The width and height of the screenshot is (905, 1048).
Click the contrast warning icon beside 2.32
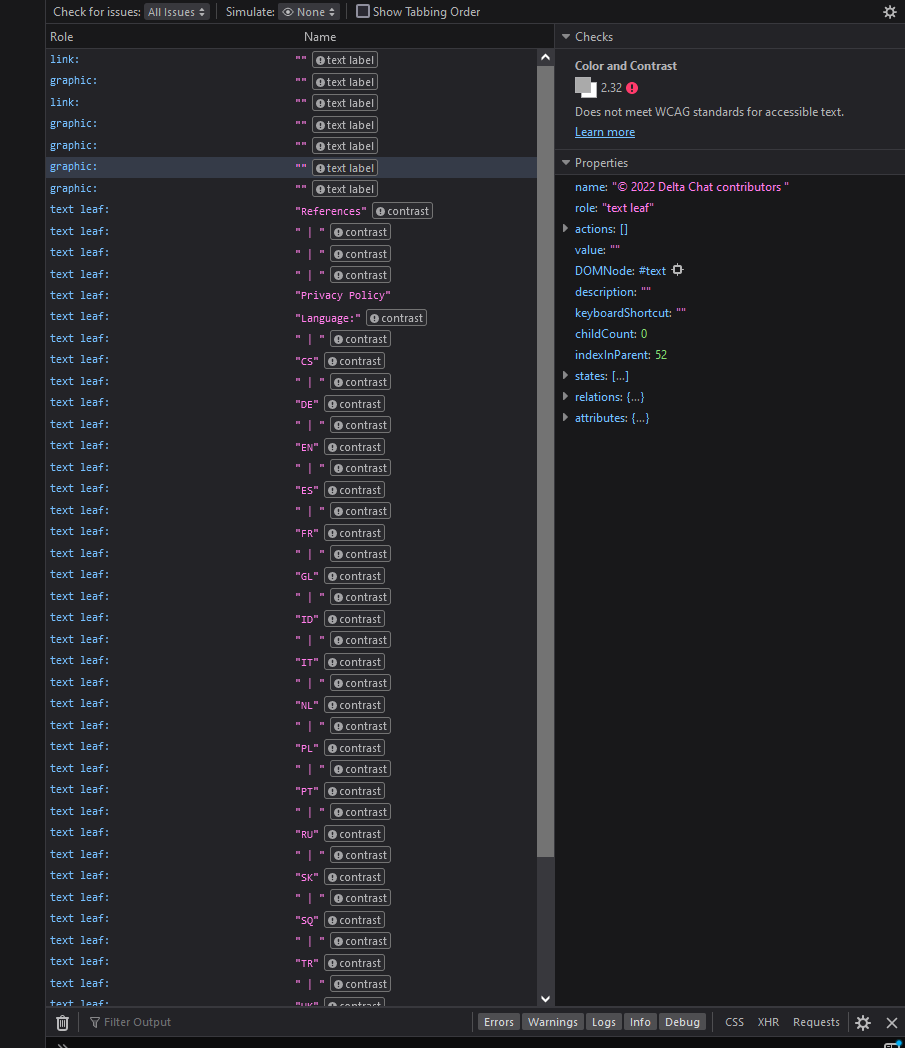click(x=632, y=88)
